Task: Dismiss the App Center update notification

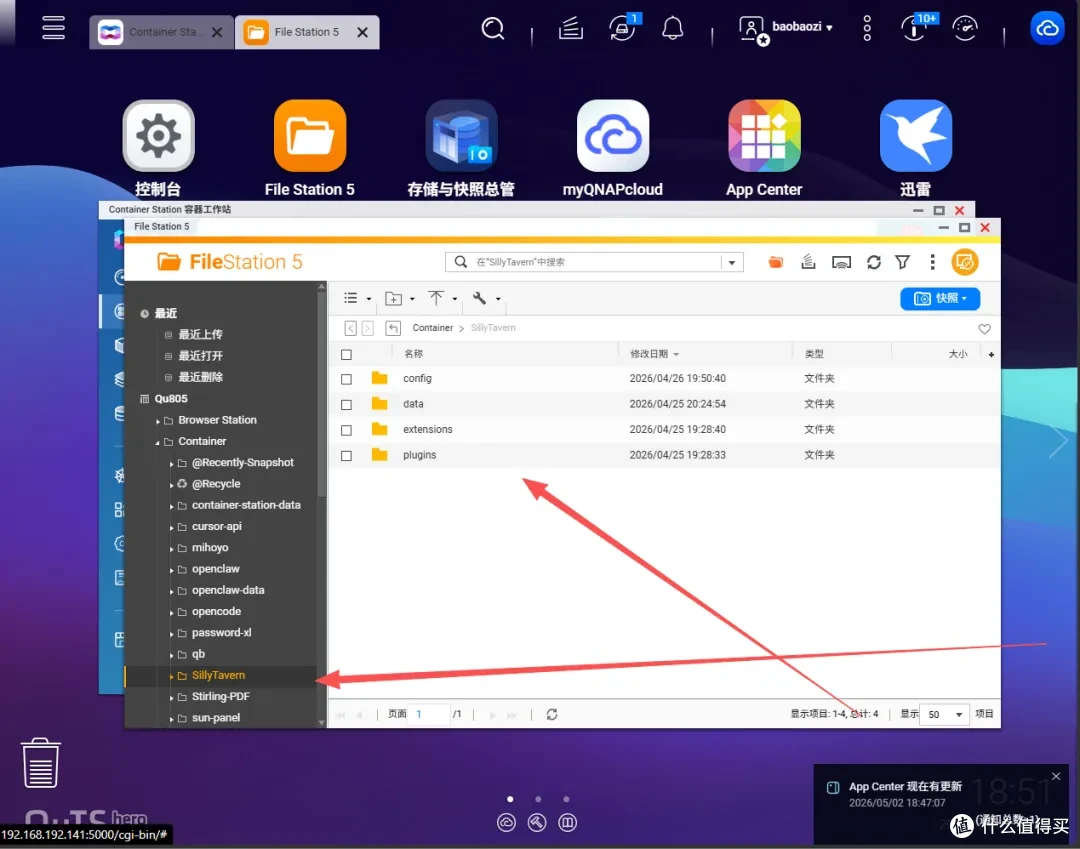Action: 1056,776
